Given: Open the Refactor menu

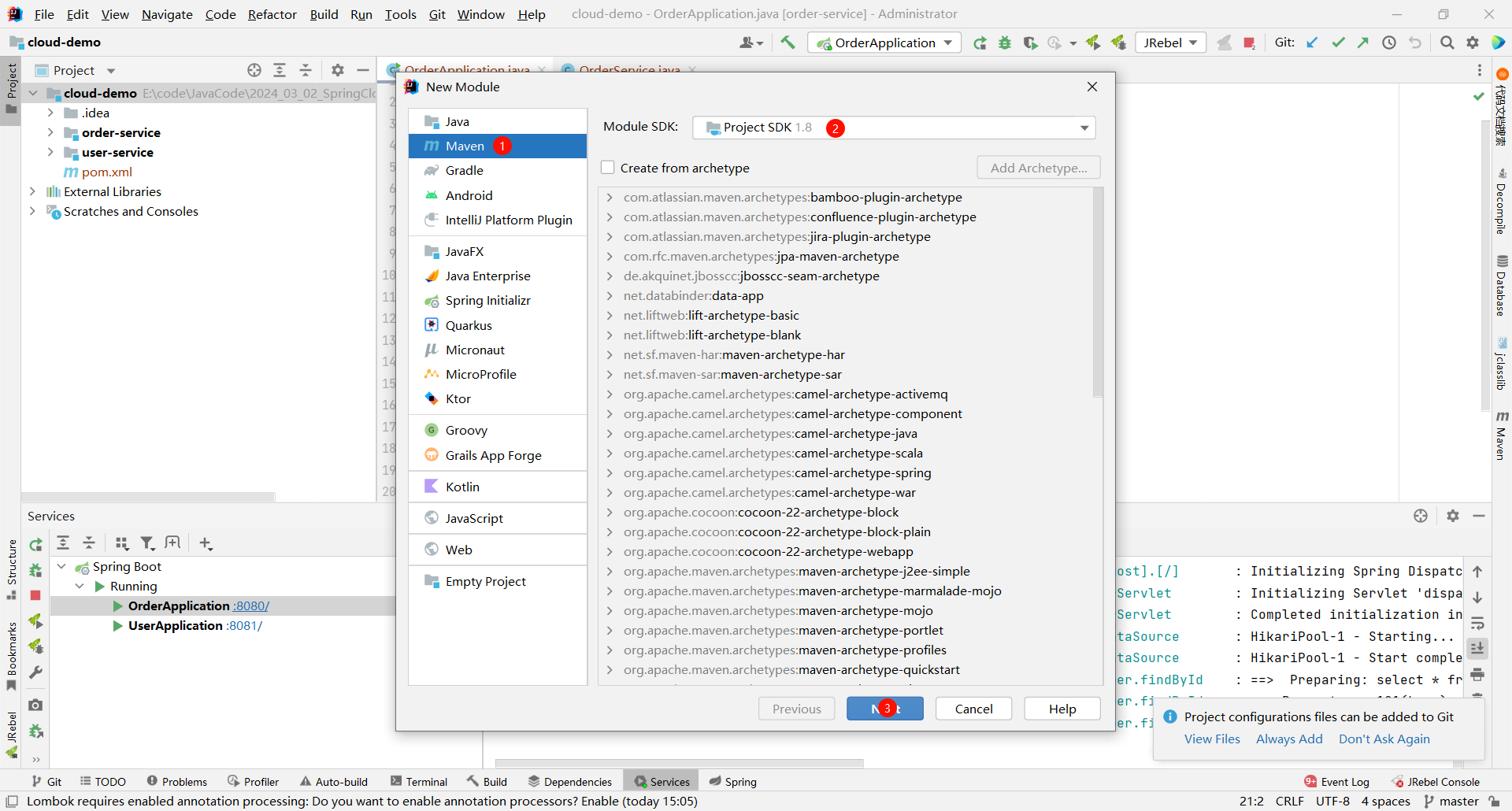Looking at the screenshot, I should pos(272,14).
